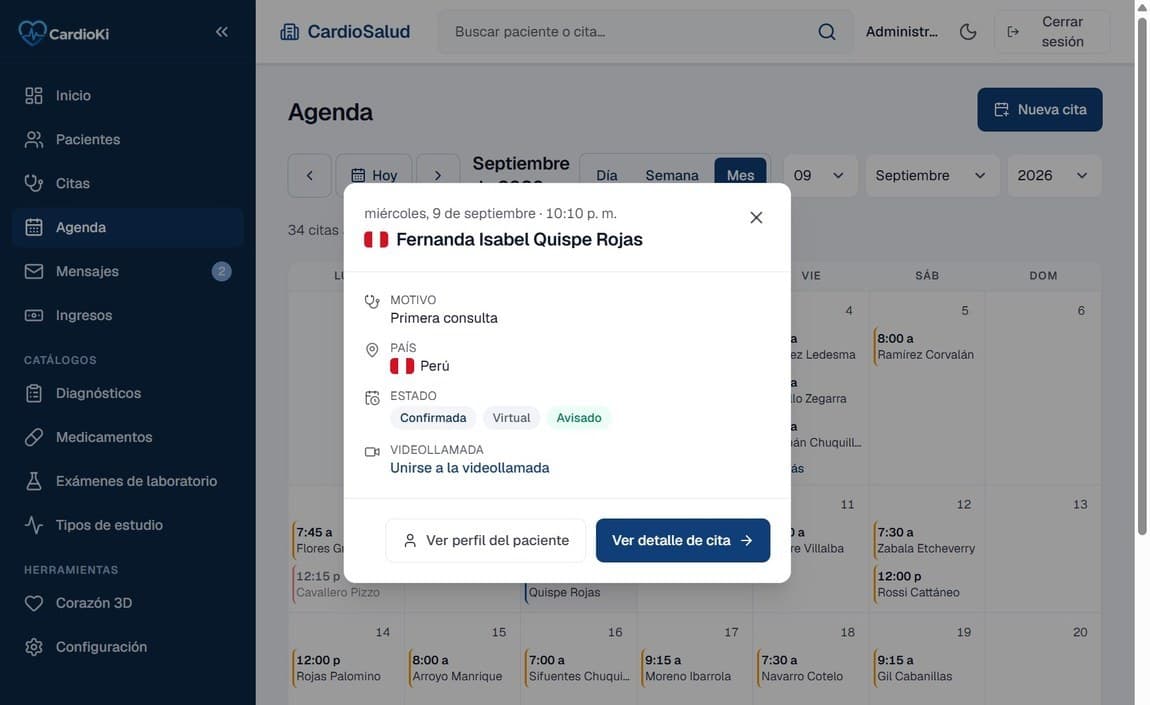Open 8:00 a Arroyo Manrique appointment
The height and width of the screenshot is (705, 1150).
(x=461, y=668)
